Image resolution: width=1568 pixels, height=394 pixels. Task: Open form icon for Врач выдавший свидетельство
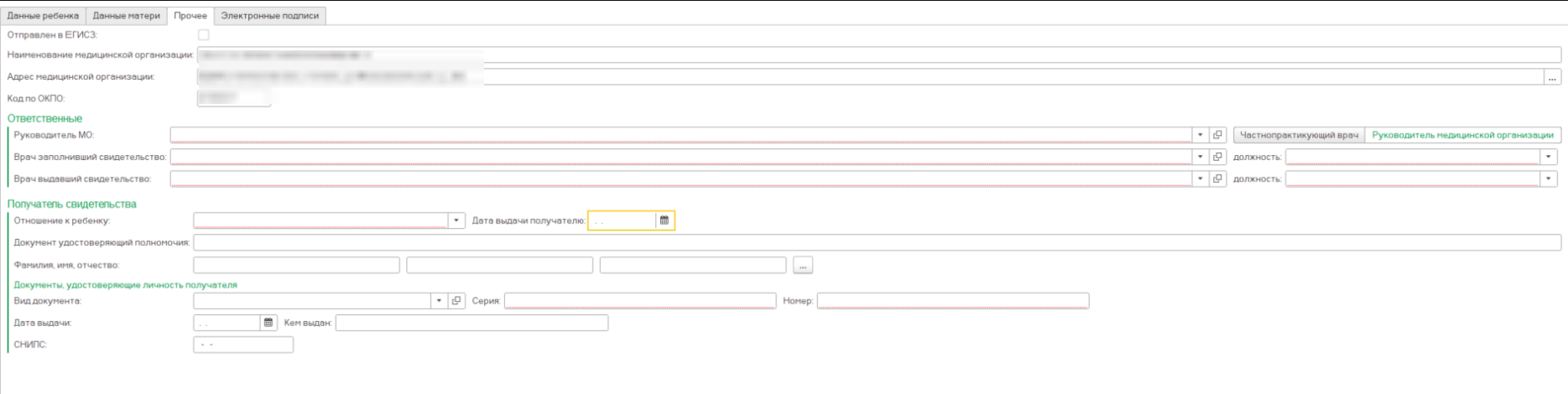pyautogui.click(x=1217, y=179)
